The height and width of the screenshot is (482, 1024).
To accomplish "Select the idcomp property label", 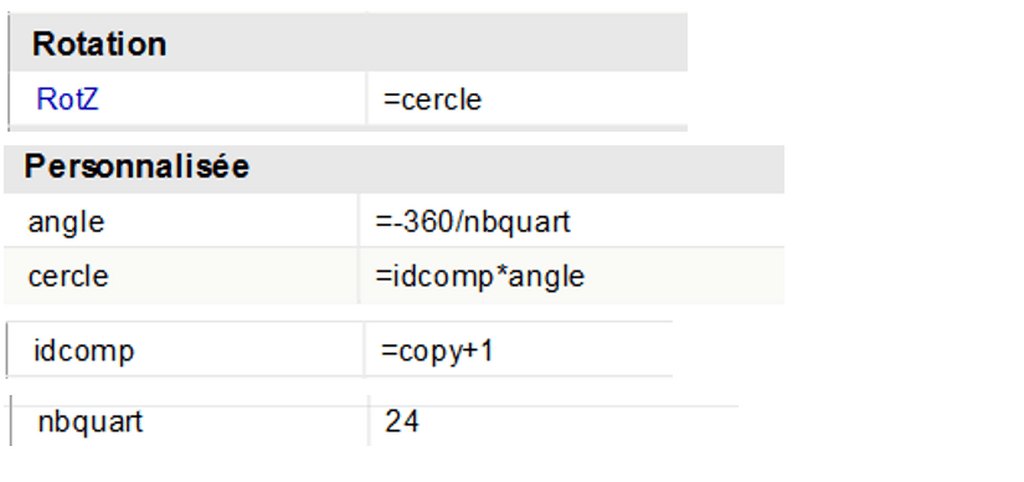I will (x=83, y=351).
